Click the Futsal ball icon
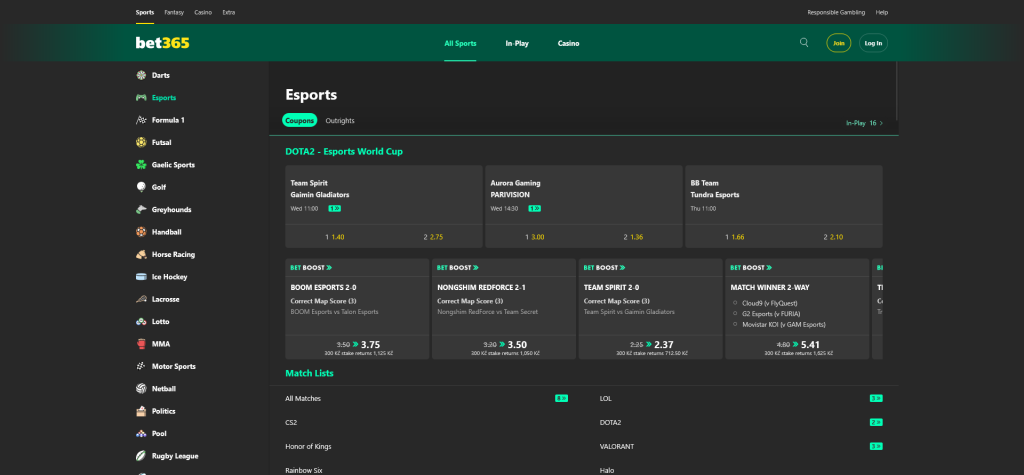 point(142,142)
